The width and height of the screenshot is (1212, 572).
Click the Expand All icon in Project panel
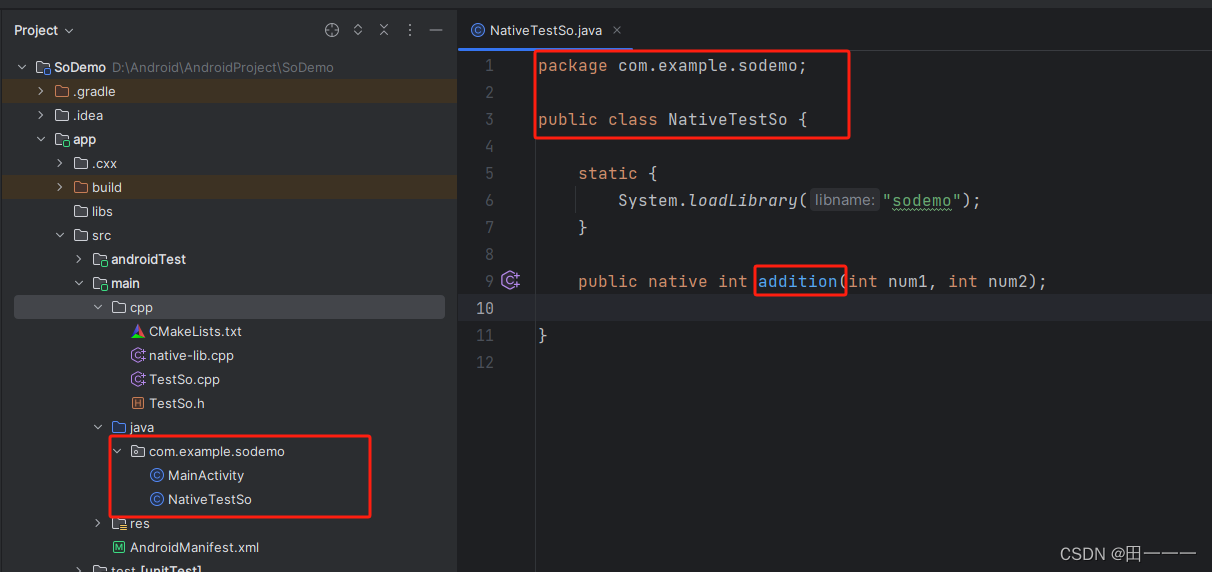point(358,31)
